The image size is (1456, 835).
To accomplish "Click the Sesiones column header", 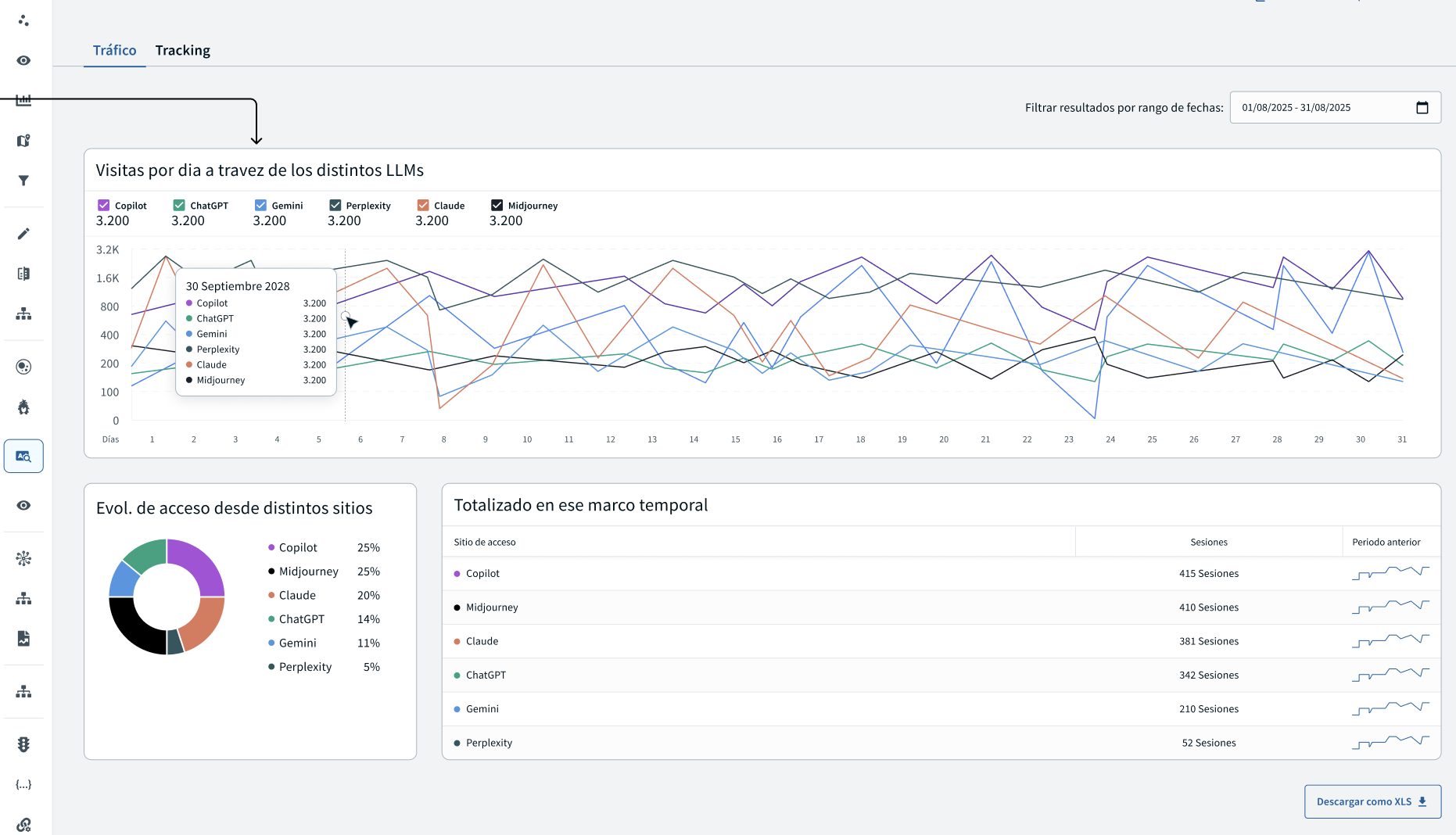I will pyautogui.click(x=1208, y=542).
